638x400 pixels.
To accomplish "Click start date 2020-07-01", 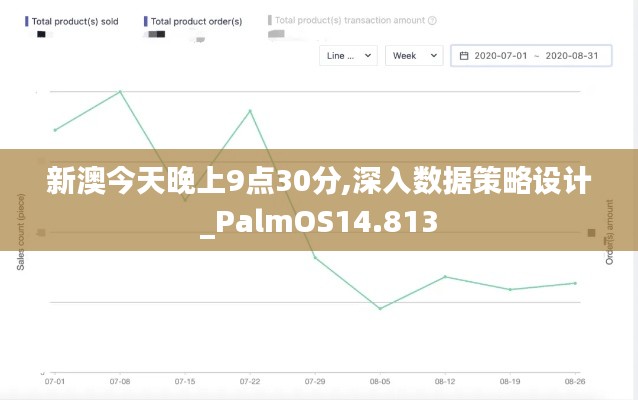I will point(500,56).
